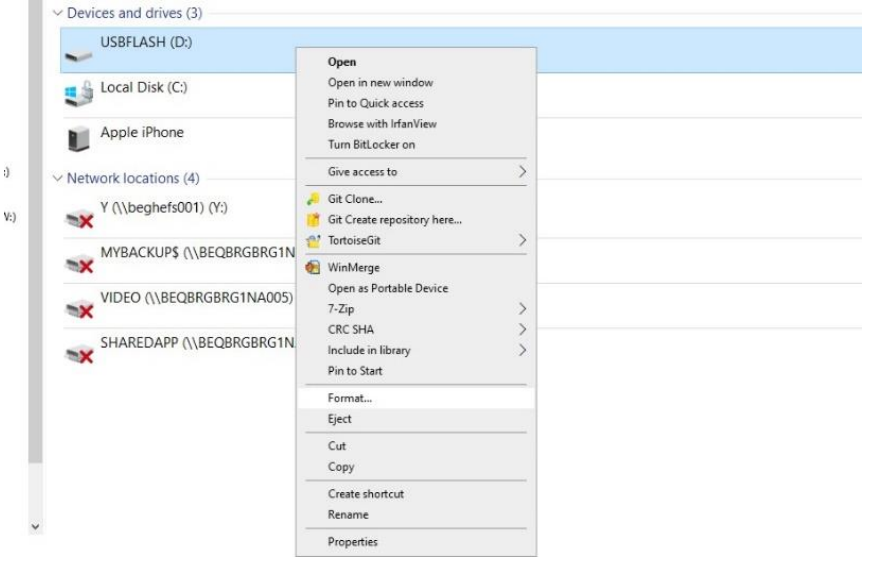Click the WinMerge icon in context menu
Viewport: 875px width, 564px height.
[x=313, y=268]
